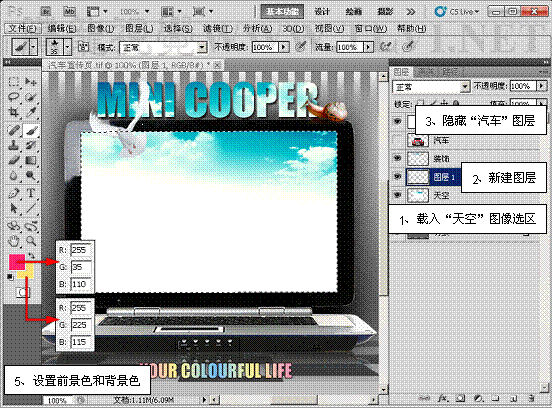The height and width of the screenshot is (408, 552).
Task: Select the Pen tool
Action: [14, 193]
